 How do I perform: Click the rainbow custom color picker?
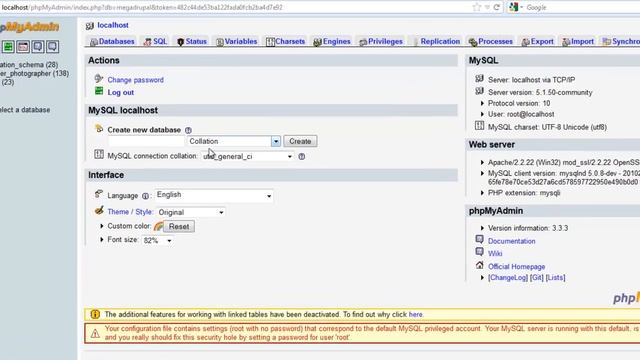(x=158, y=226)
